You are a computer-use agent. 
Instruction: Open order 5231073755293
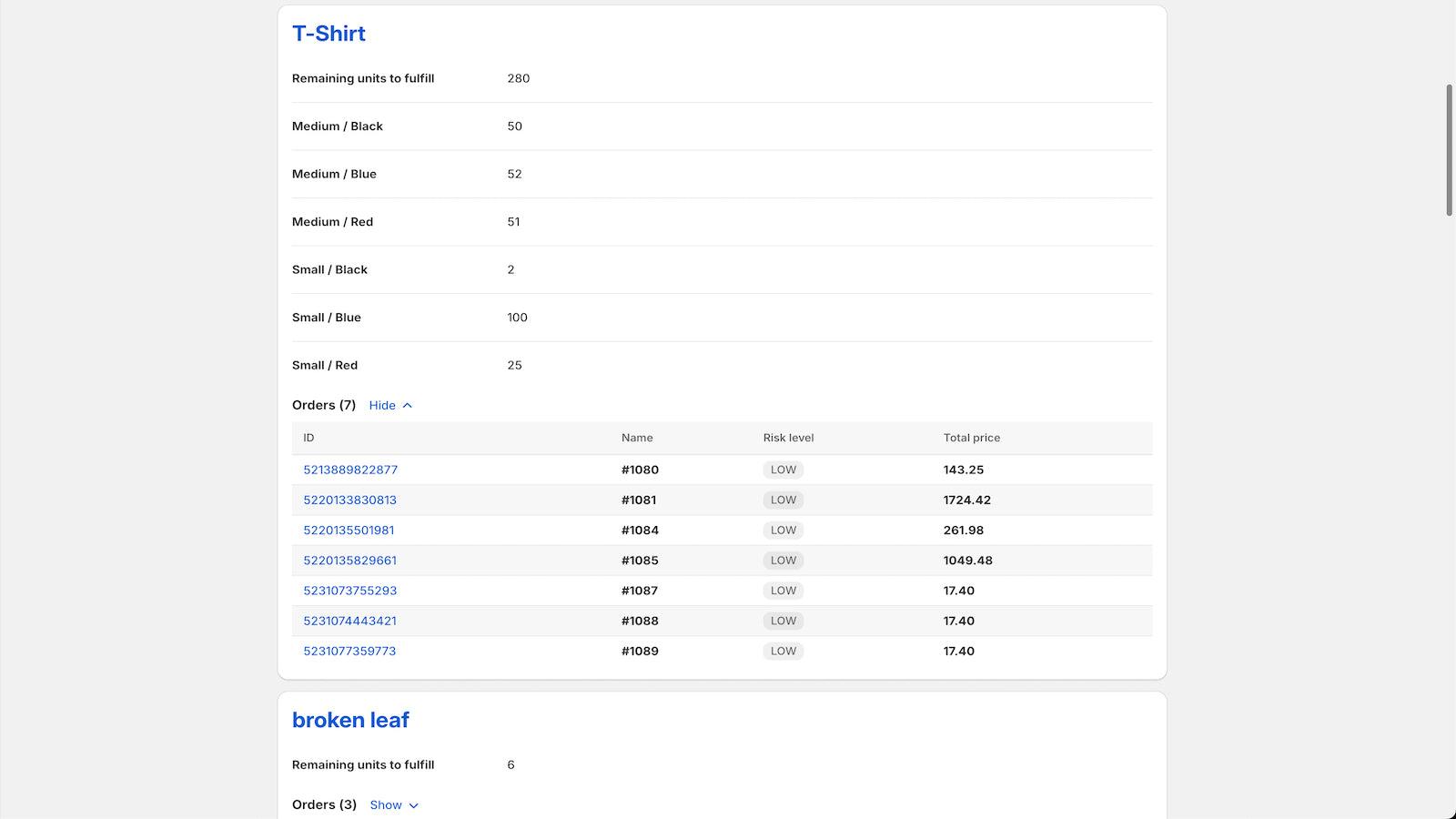(349, 590)
